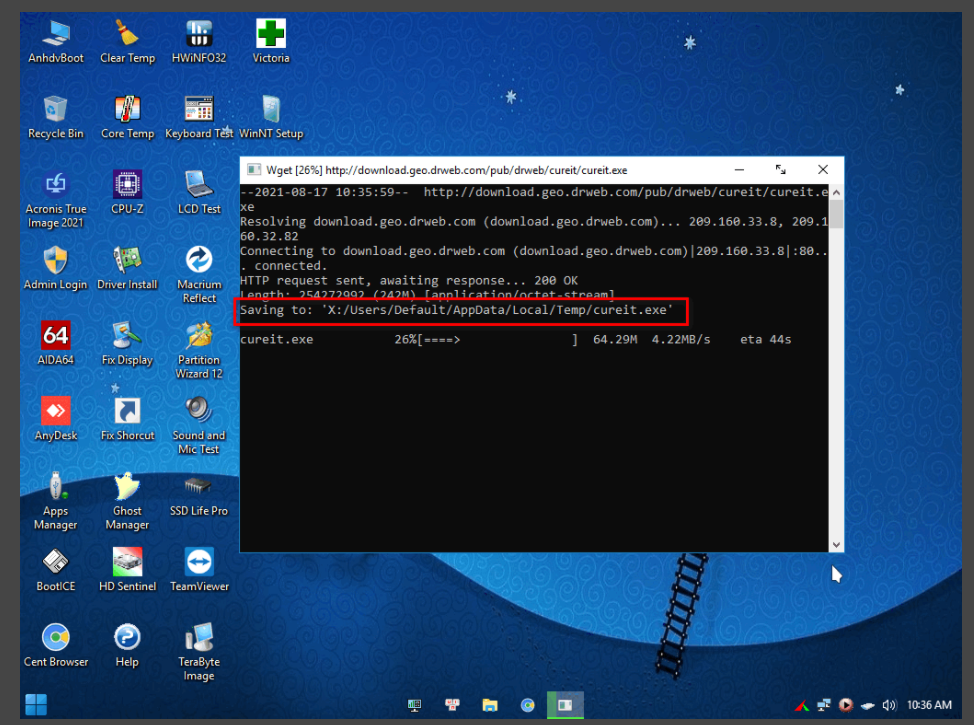Open Sound and Mic Test icon
The image size is (974, 725).
pos(199,426)
